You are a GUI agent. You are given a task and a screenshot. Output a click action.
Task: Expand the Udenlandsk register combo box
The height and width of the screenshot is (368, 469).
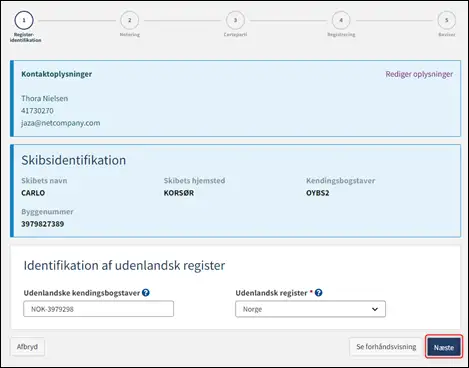[310, 309]
